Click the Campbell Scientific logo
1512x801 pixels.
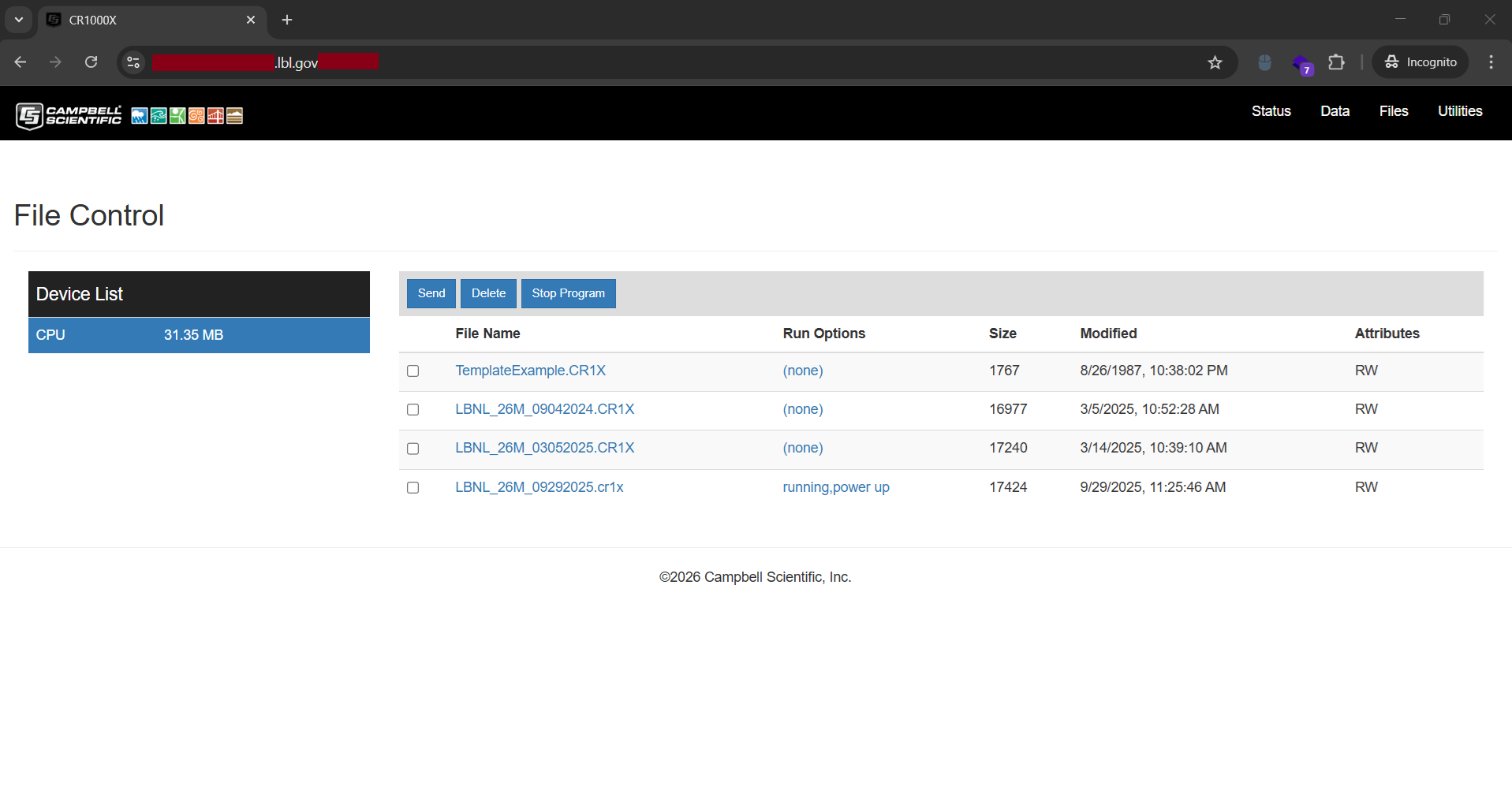point(69,114)
